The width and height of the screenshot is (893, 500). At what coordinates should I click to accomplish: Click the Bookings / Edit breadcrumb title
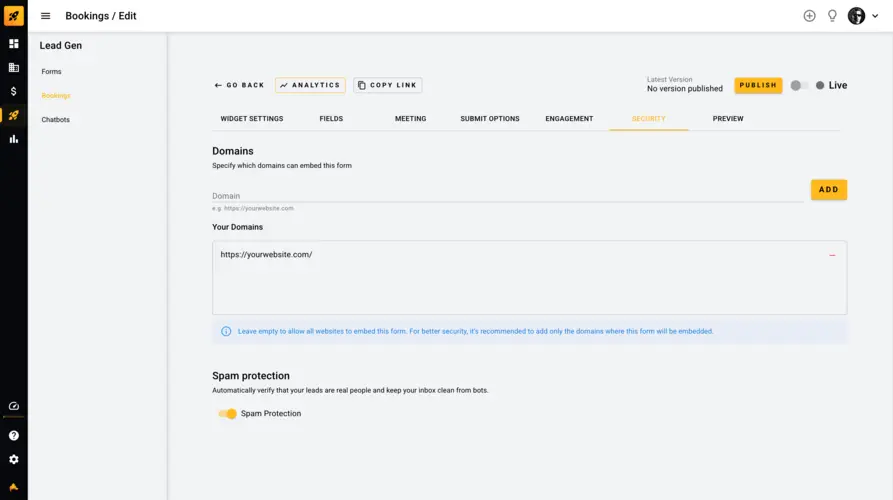[x=101, y=16]
